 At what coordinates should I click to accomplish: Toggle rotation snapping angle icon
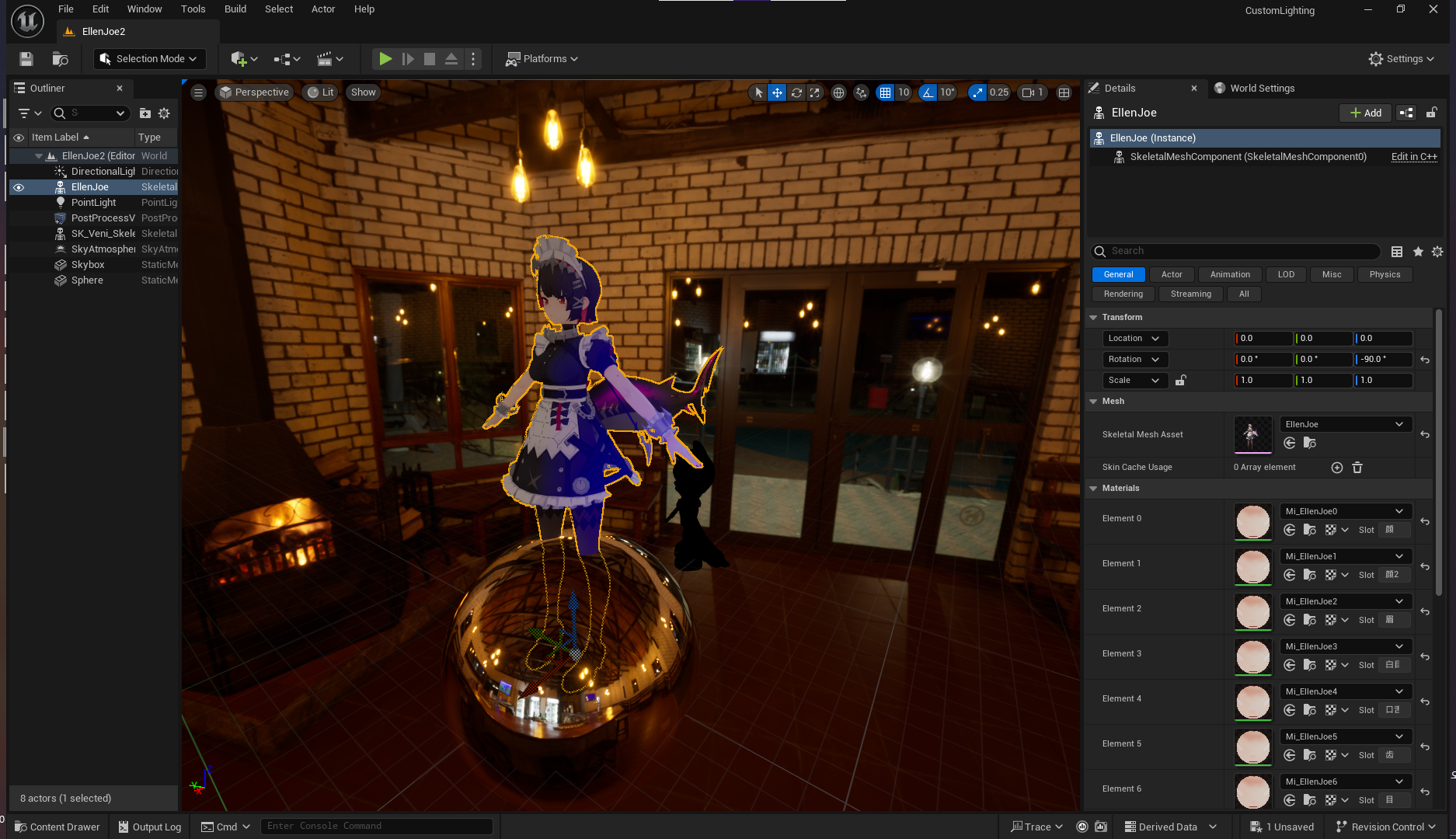point(928,92)
